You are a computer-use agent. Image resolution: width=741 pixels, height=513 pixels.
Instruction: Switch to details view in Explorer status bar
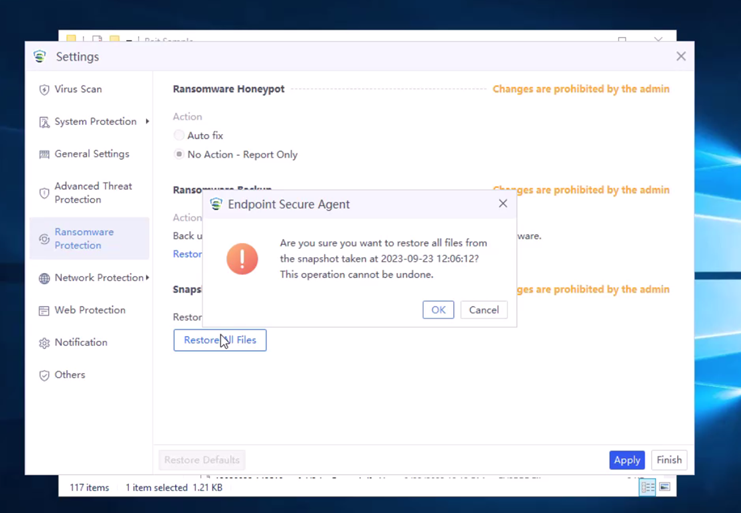pos(648,488)
